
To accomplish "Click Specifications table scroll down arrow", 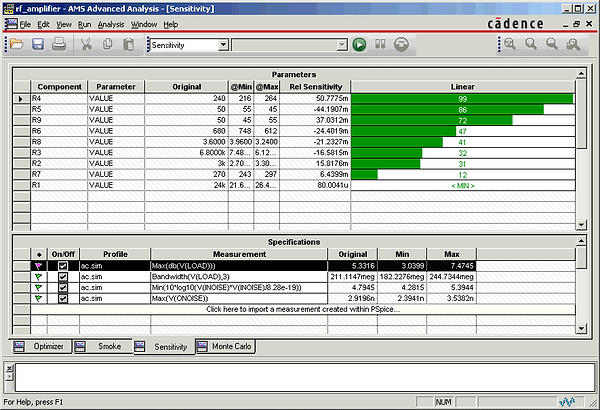I will click(x=581, y=328).
